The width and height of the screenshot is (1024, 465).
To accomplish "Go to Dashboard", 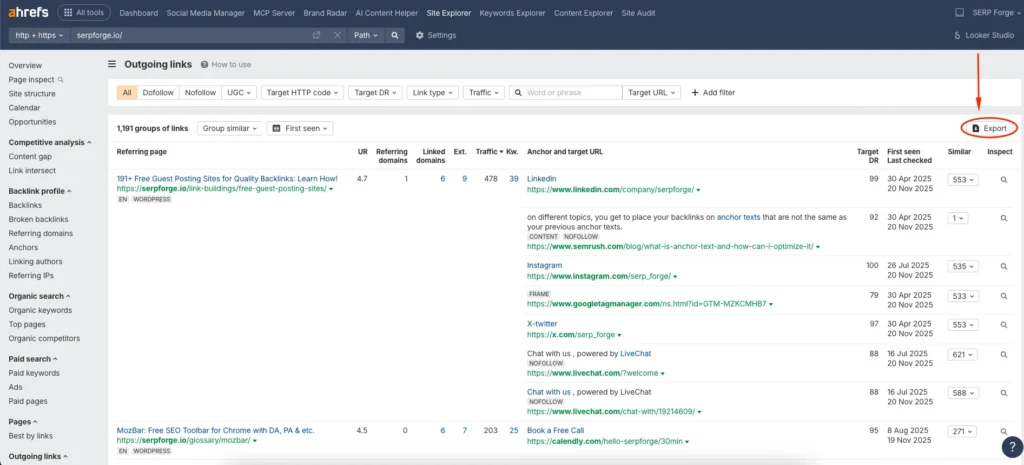I will (x=139, y=13).
